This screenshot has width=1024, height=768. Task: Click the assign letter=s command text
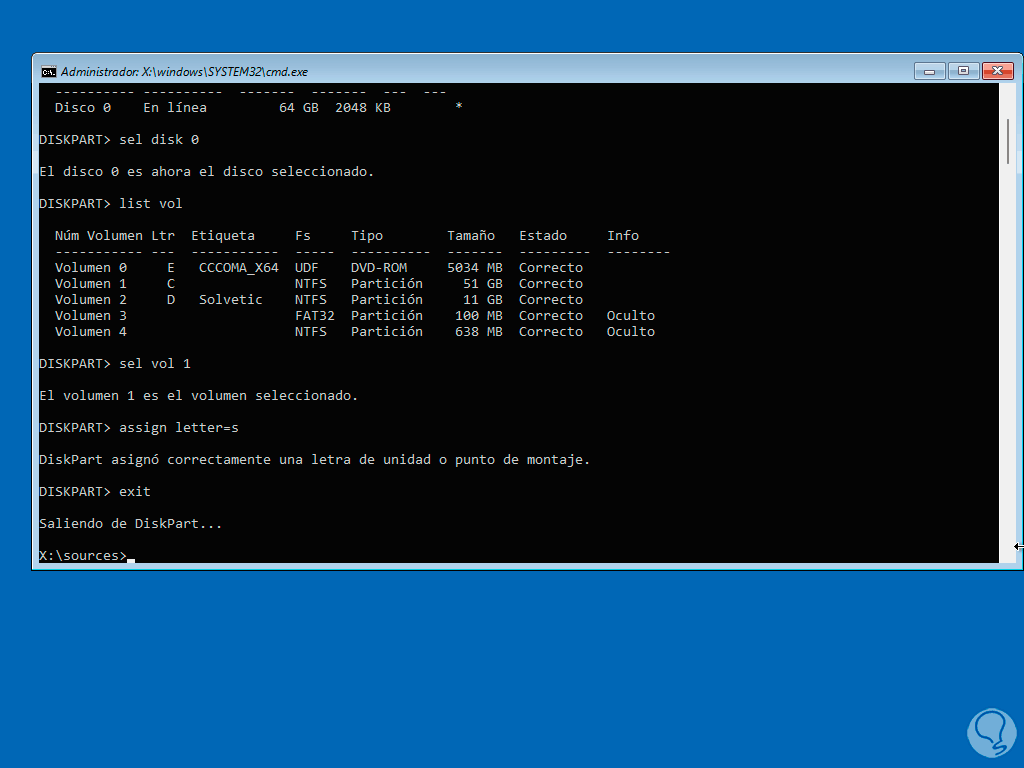tap(178, 427)
